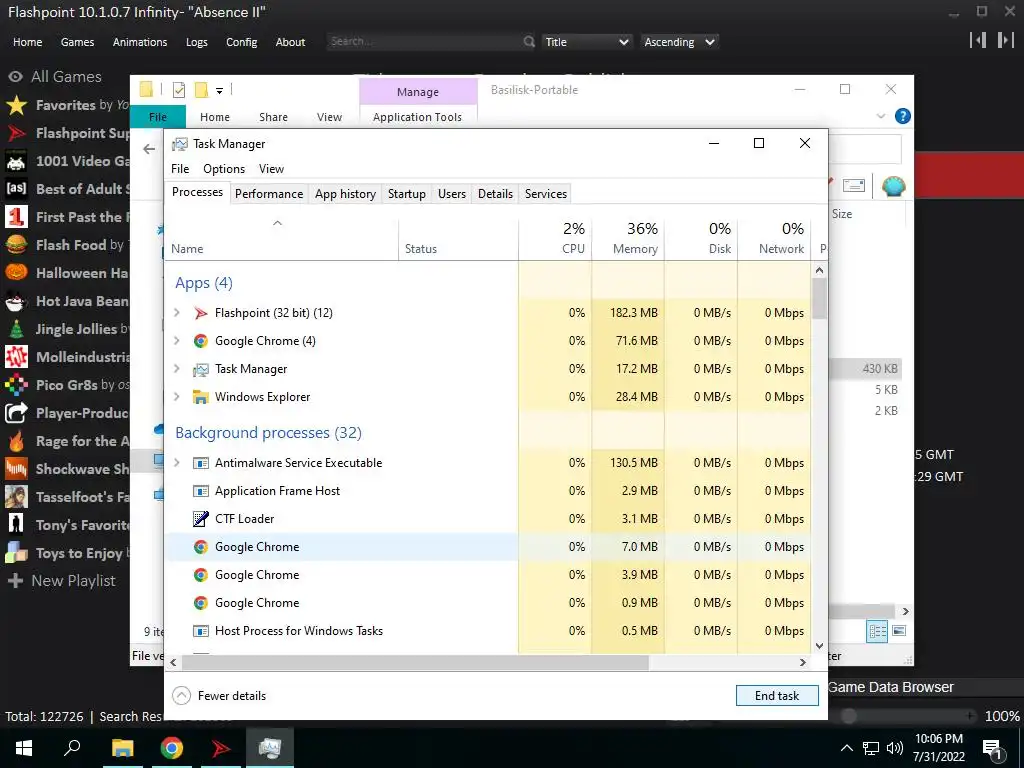Click the Antimalware Service Executable icon
This screenshot has width=1024, height=768.
(200, 463)
